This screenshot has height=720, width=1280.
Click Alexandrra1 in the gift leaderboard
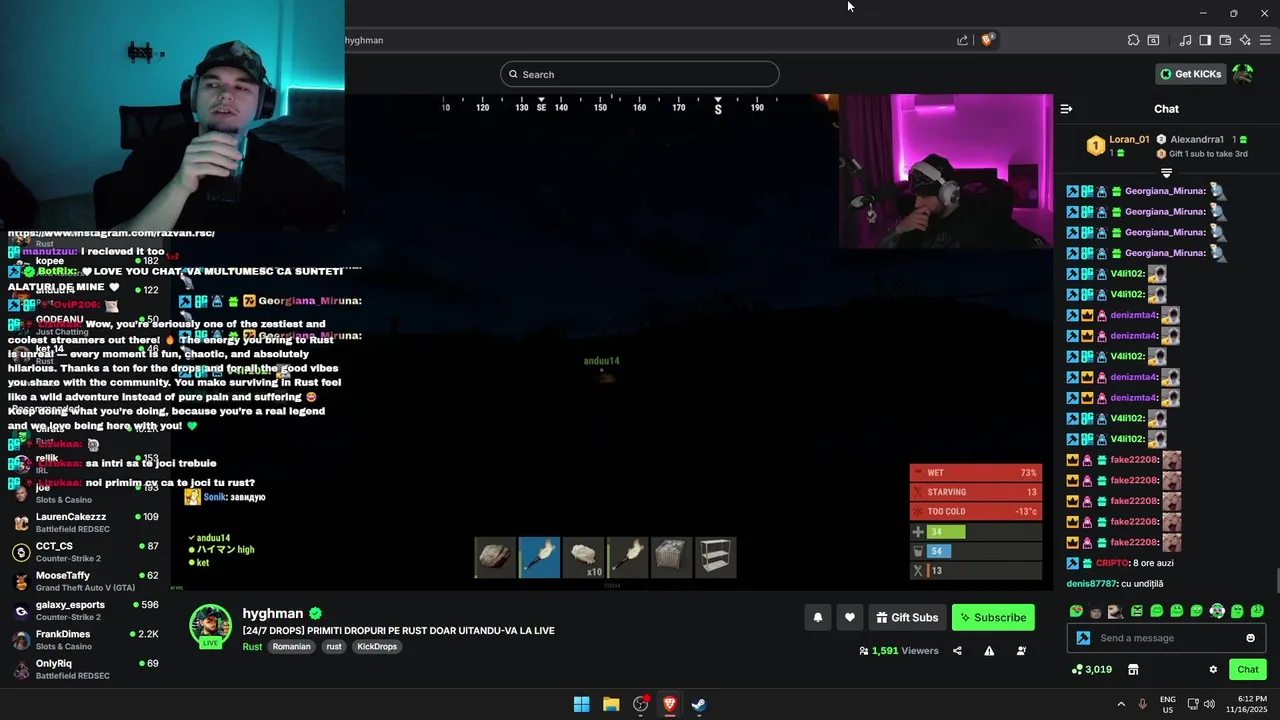point(1197,139)
